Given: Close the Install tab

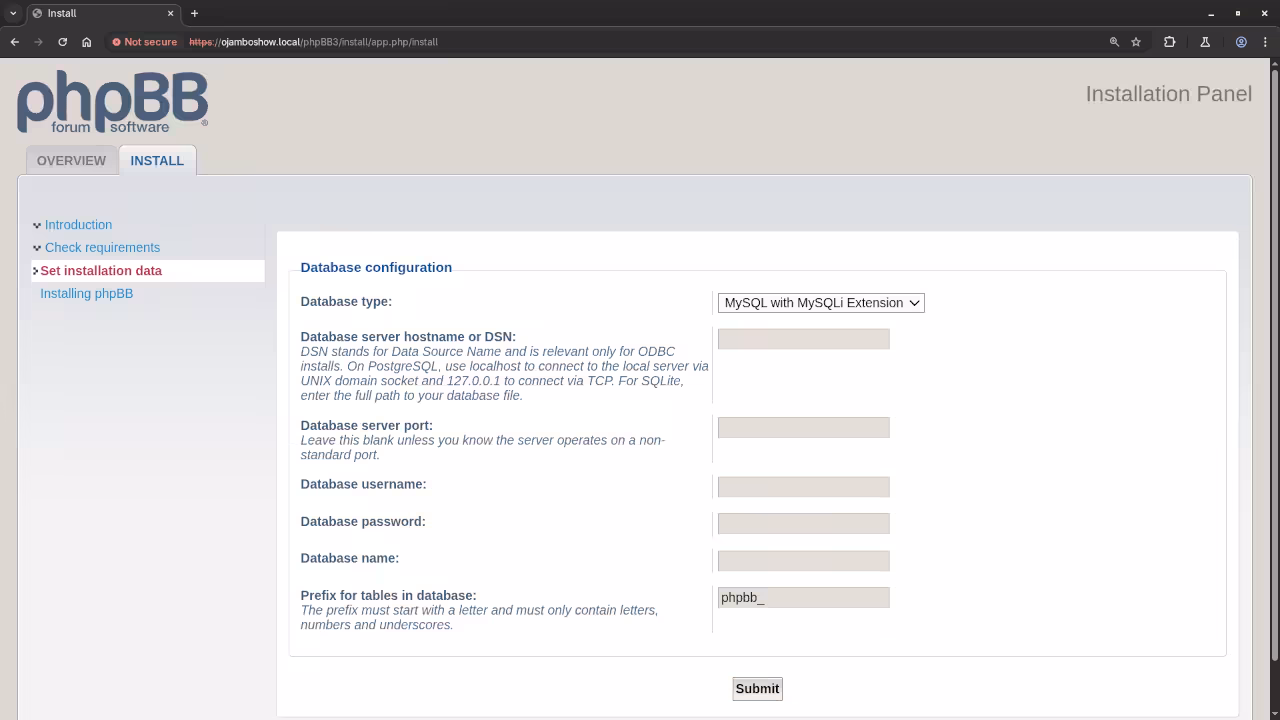Looking at the screenshot, I should click(170, 13).
